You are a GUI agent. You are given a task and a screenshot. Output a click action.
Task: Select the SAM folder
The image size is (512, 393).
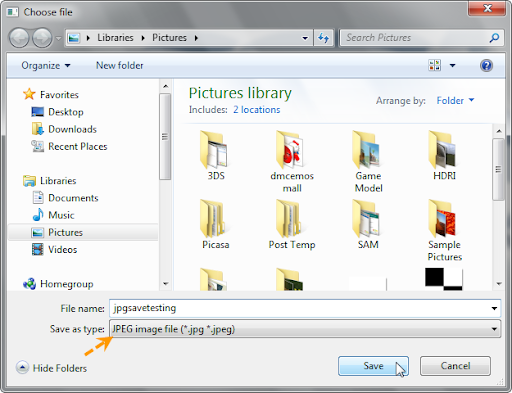[368, 224]
